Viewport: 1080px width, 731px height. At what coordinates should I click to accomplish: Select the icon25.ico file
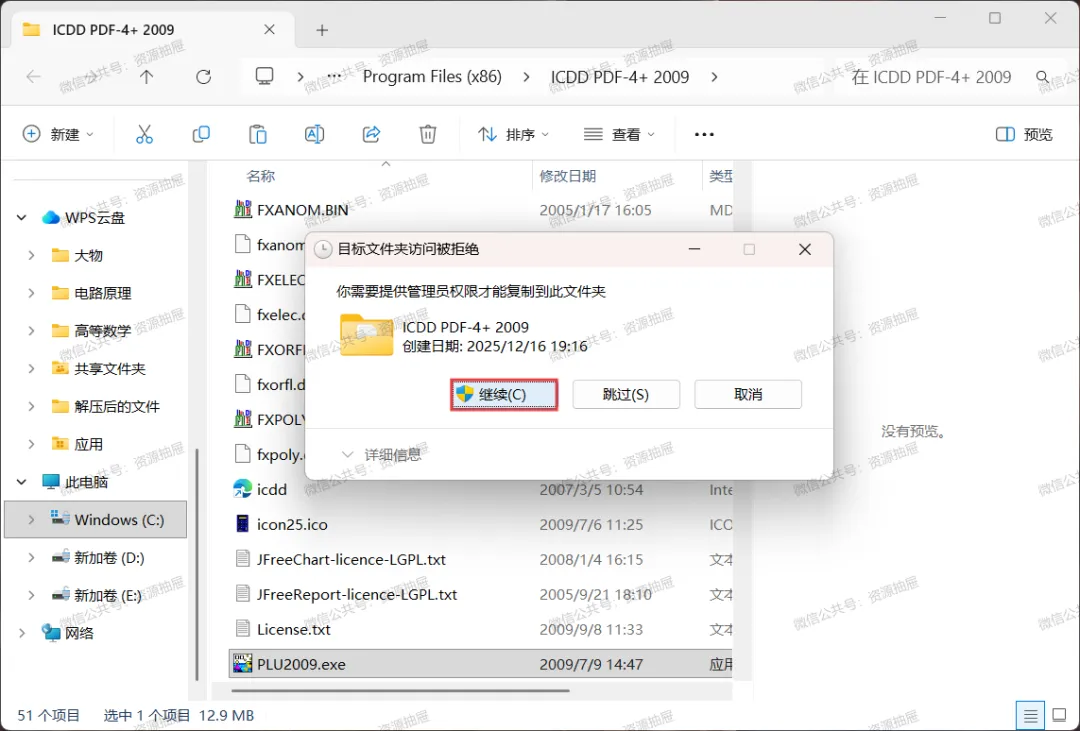(x=292, y=524)
